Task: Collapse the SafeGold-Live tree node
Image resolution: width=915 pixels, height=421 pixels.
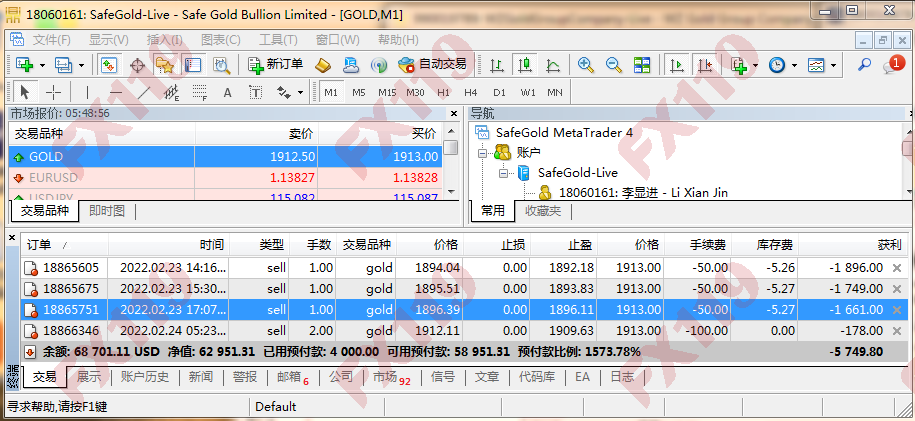Action: click(x=504, y=173)
